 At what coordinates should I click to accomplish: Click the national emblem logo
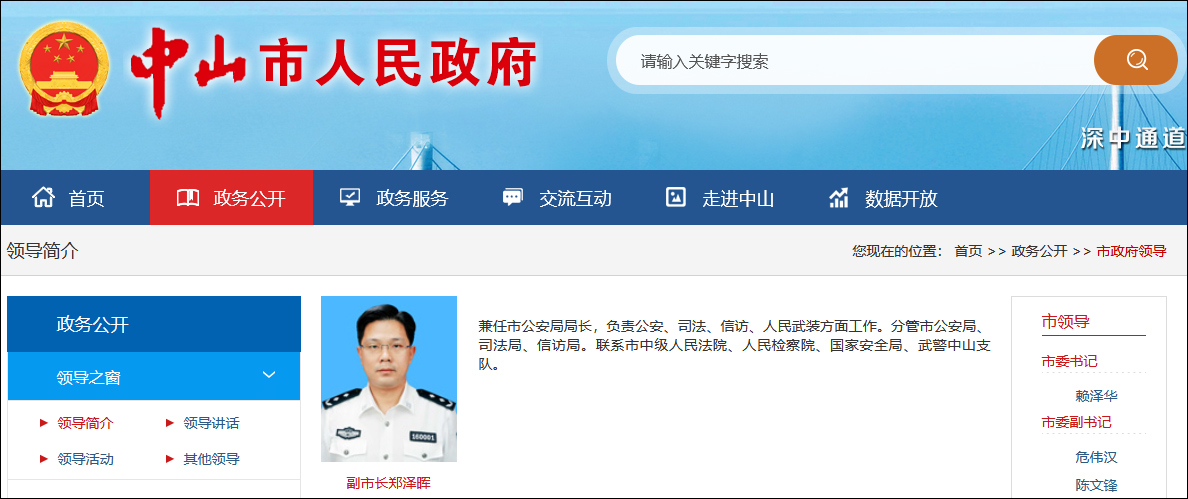(x=64, y=68)
